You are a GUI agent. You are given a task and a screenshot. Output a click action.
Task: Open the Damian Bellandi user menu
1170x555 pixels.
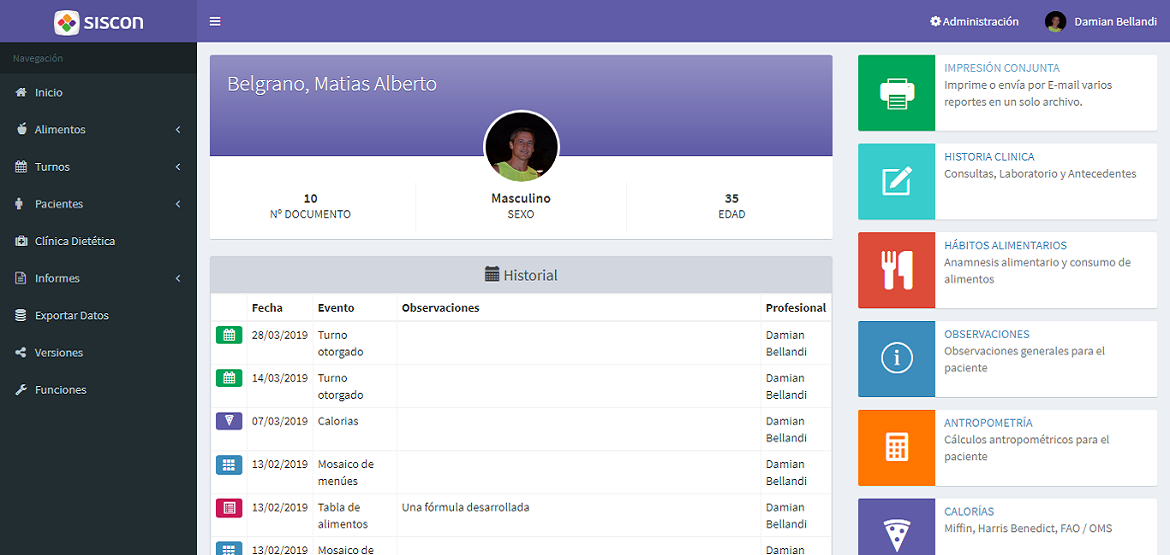pos(1101,21)
